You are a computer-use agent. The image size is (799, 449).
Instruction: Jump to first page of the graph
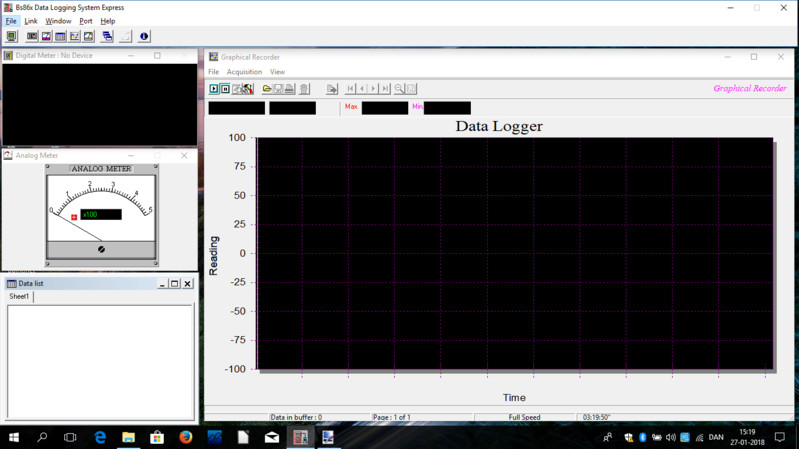(x=351, y=89)
